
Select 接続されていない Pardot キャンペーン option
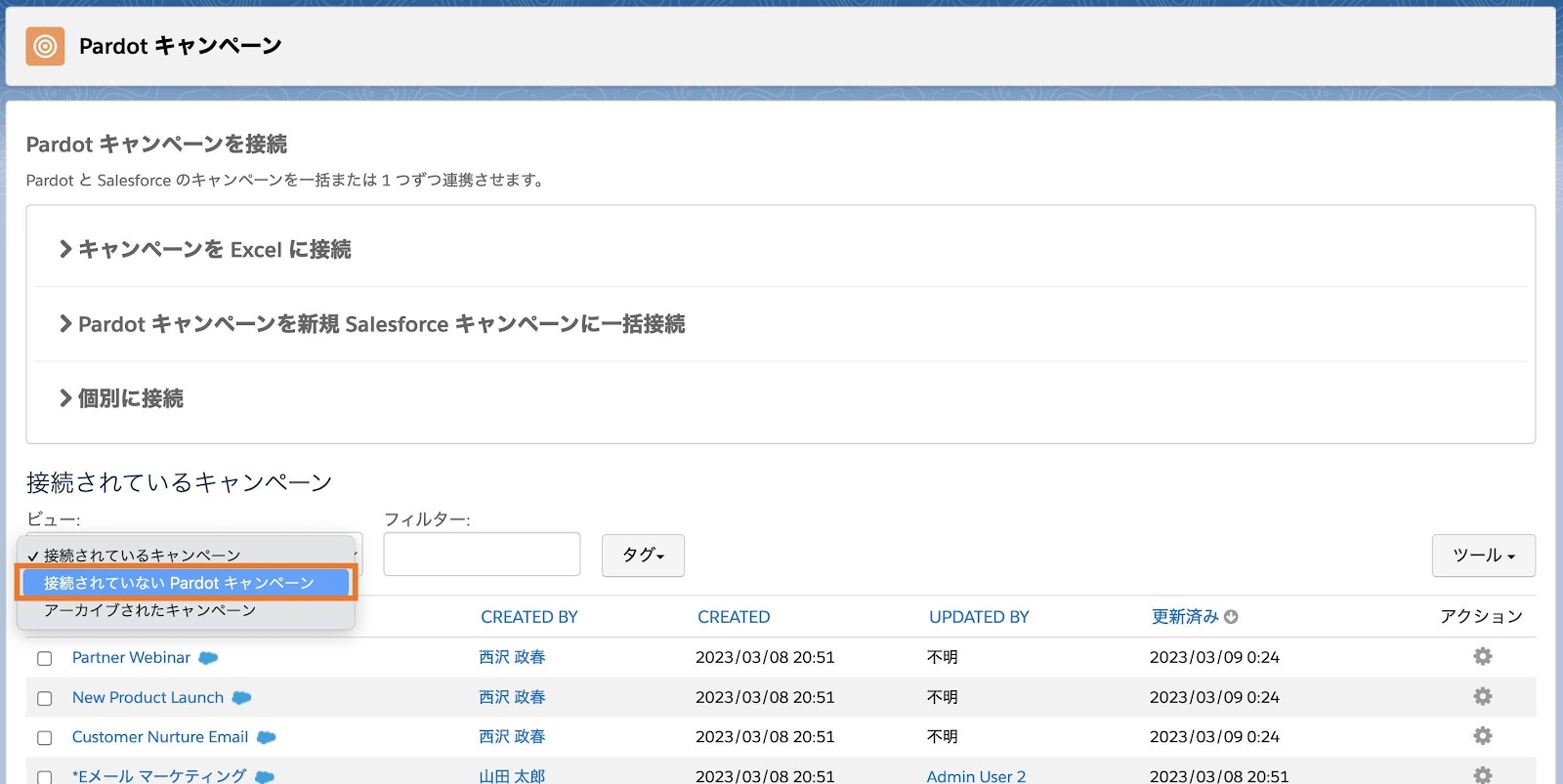pos(186,583)
